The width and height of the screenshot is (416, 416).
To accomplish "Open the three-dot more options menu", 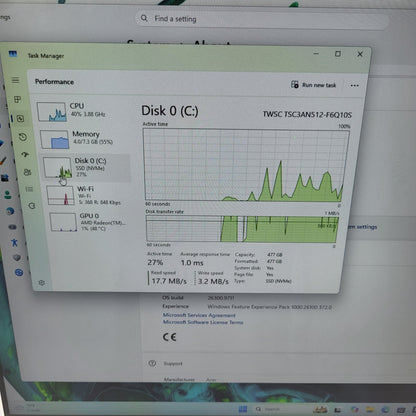I will click(x=354, y=86).
